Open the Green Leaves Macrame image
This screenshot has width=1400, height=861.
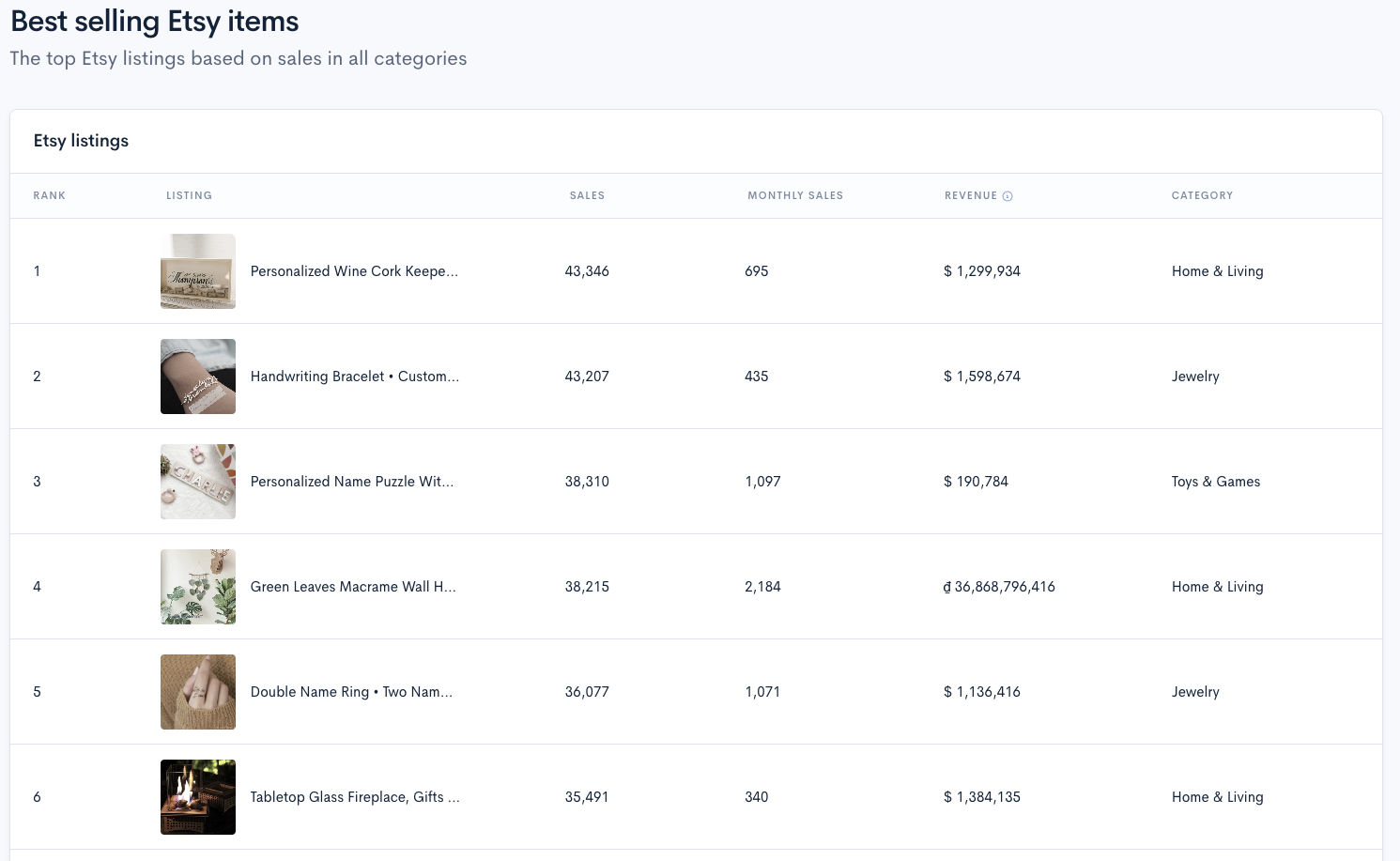pos(198,587)
